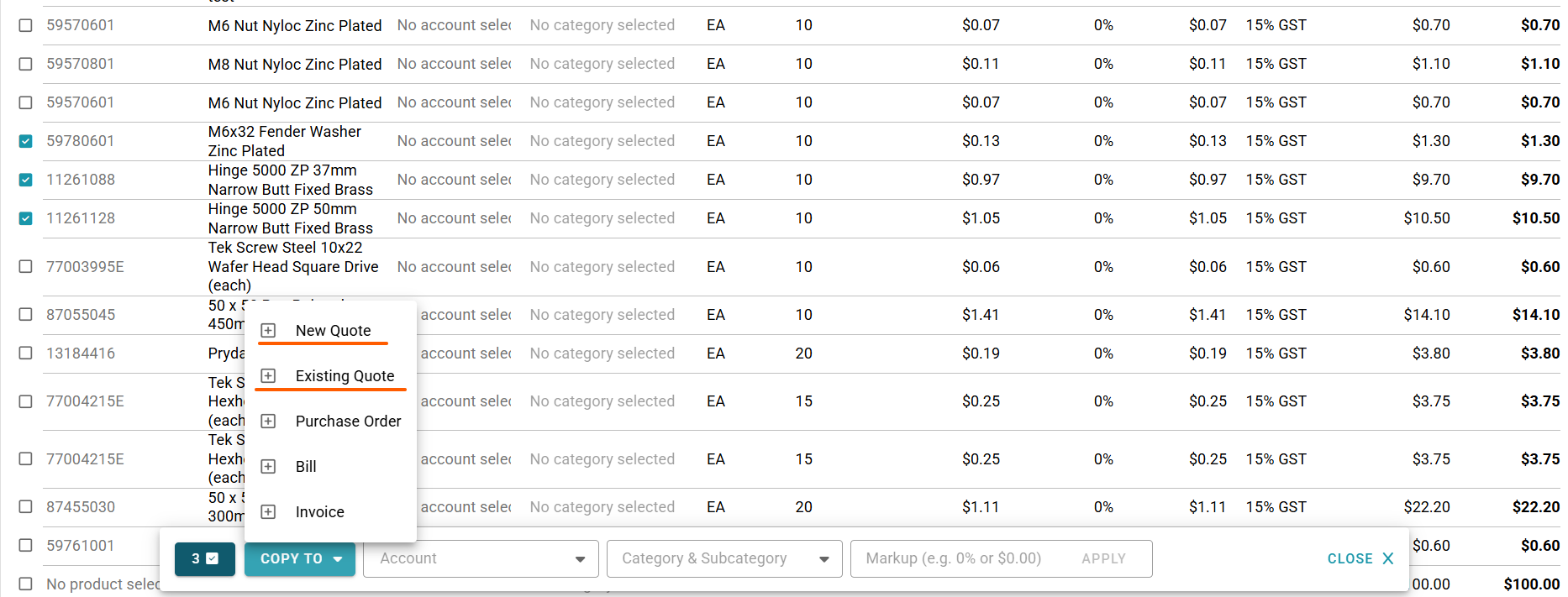Image resolution: width=1568 pixels, height=597 pixels.
Task: Select the M8 Nut Nyloc row checkbox
Action: 26,64
